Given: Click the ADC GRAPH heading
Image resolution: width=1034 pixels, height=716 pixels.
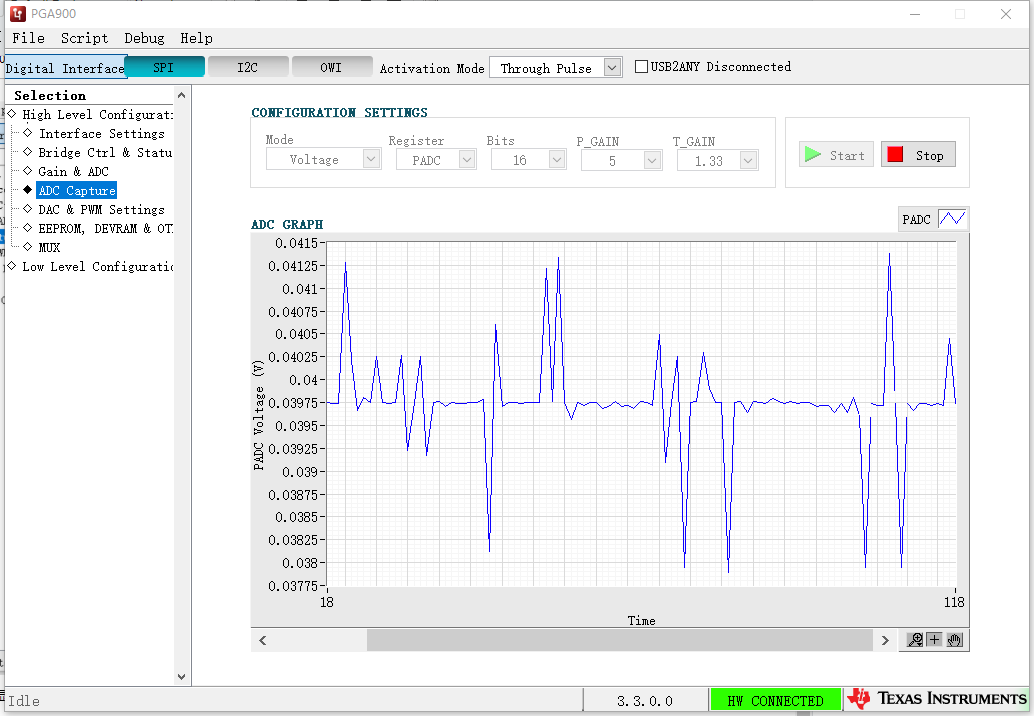Looking at the screenshot, I should click(288, 224).
